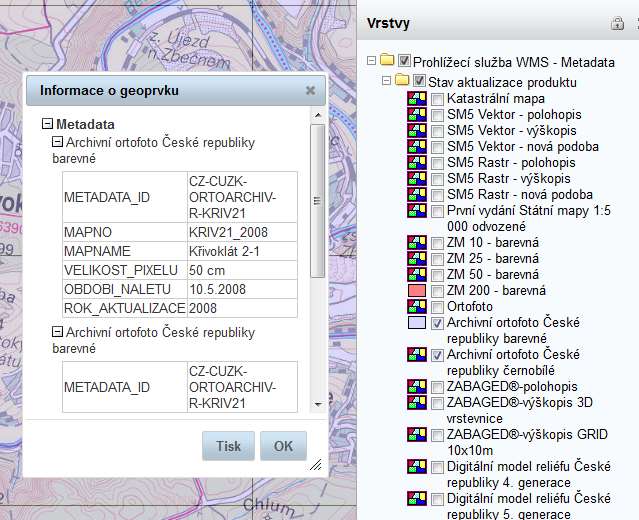Click the legend icon beside První vydání Státní mapy
Screen dimensions: 639x520
[416, 211]
